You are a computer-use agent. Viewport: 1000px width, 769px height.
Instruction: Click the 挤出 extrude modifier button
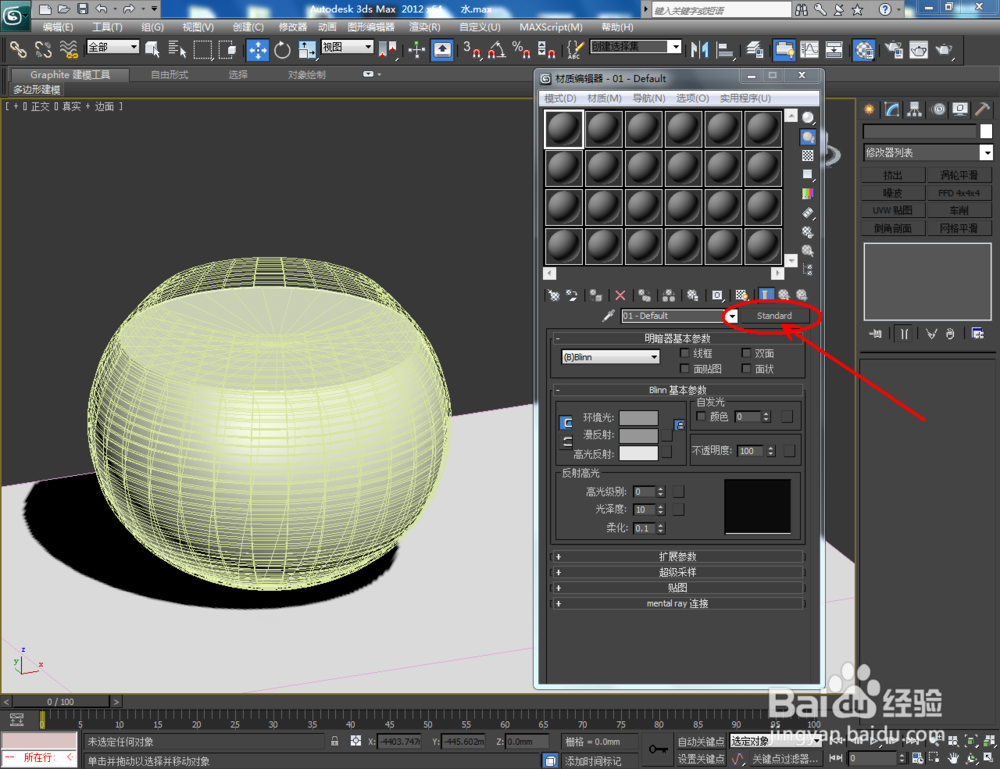point(893,175)
